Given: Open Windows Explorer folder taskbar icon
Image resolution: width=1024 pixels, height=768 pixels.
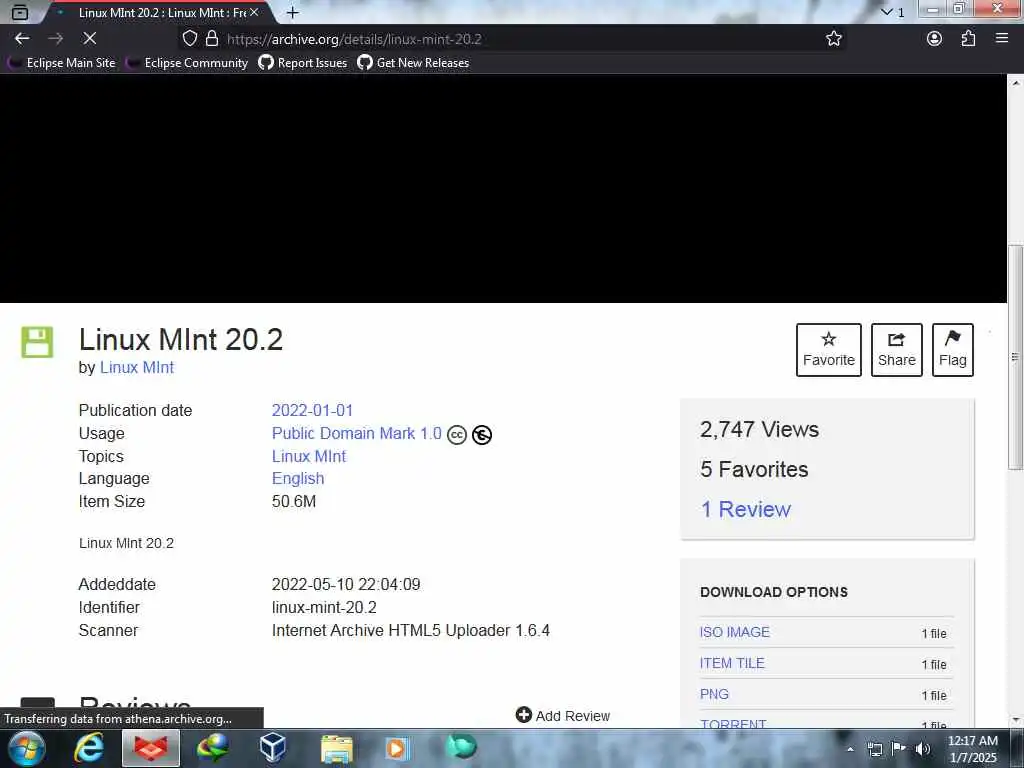Looking at the screenshot, I should (337, 748).
